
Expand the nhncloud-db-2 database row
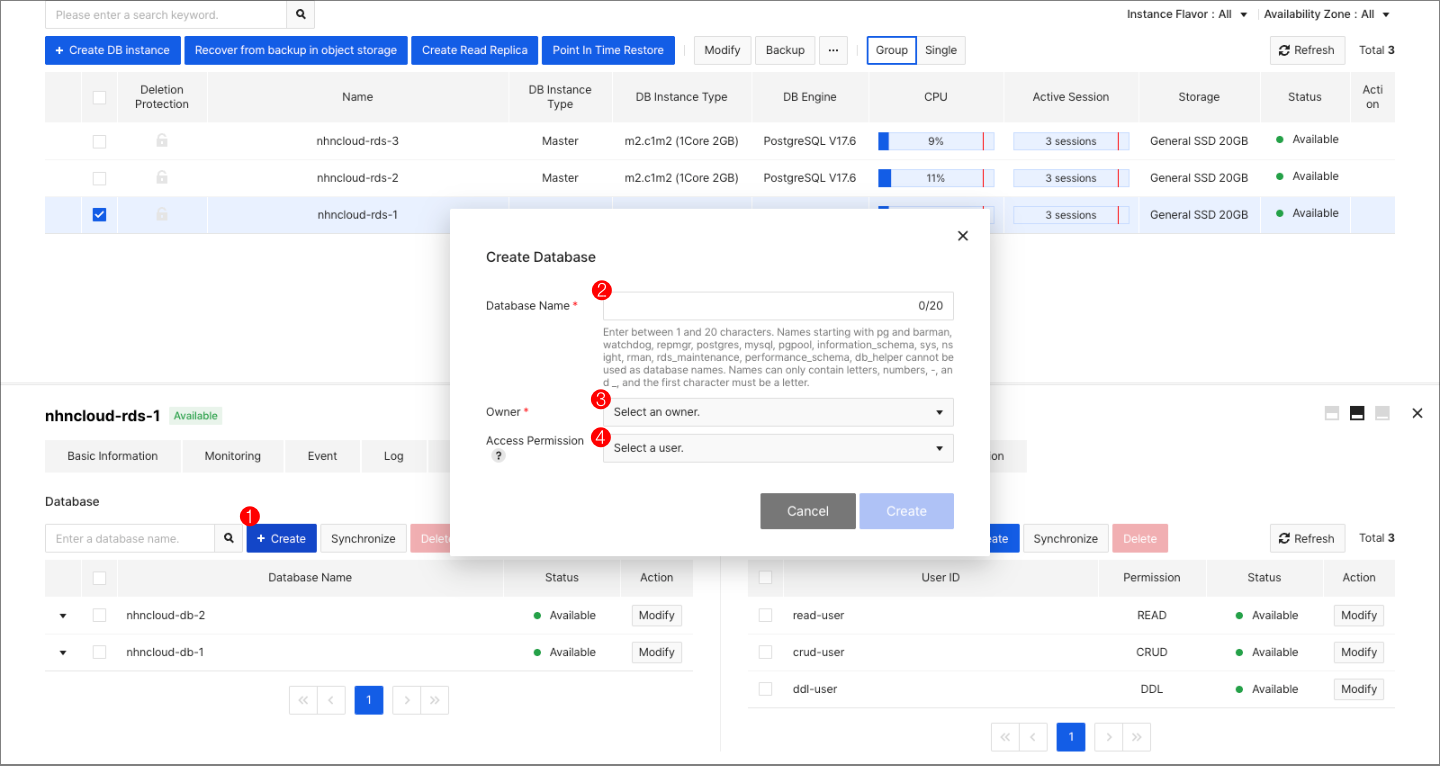[62, 614]
